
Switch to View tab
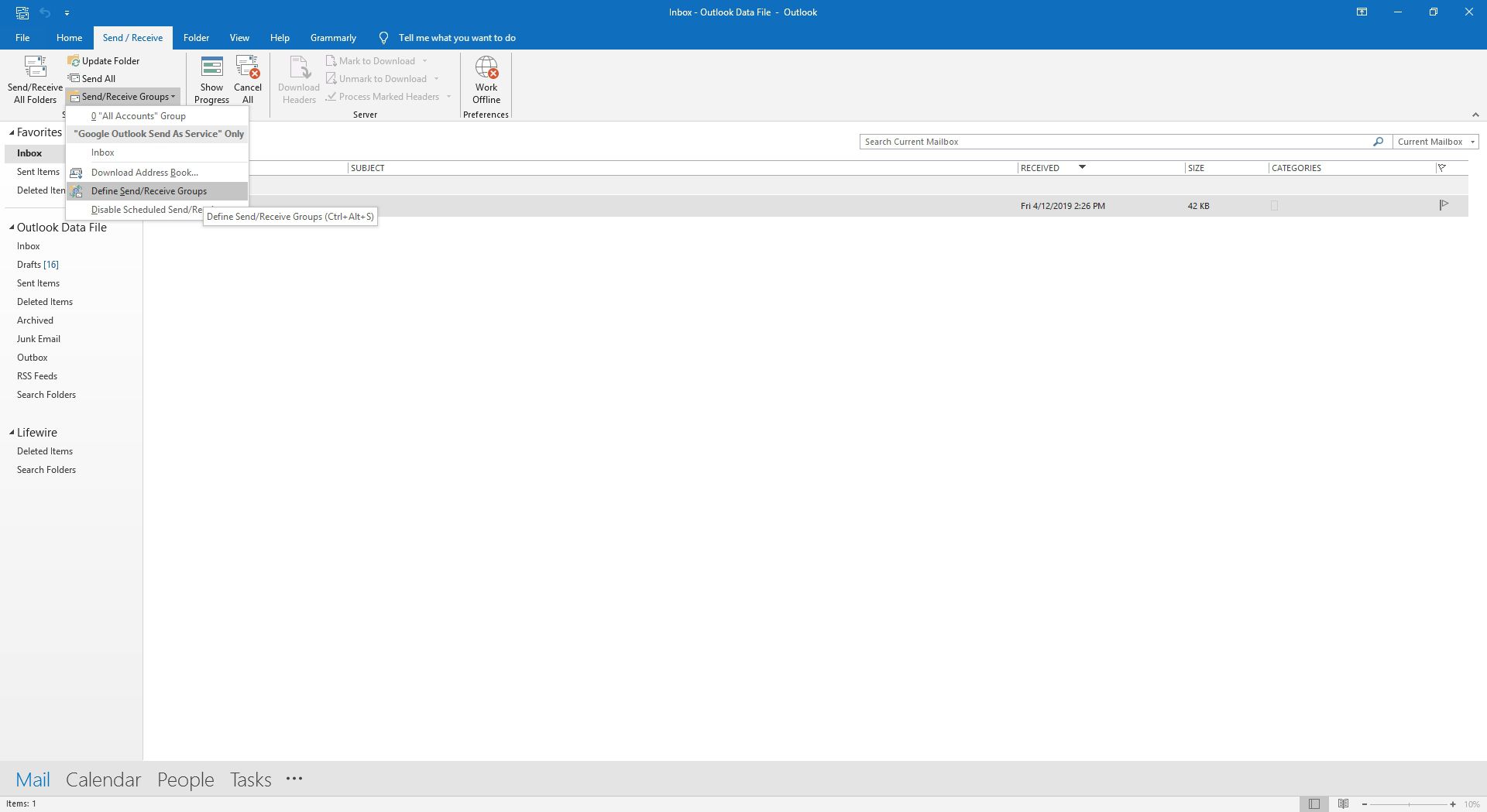click(239, 37)
